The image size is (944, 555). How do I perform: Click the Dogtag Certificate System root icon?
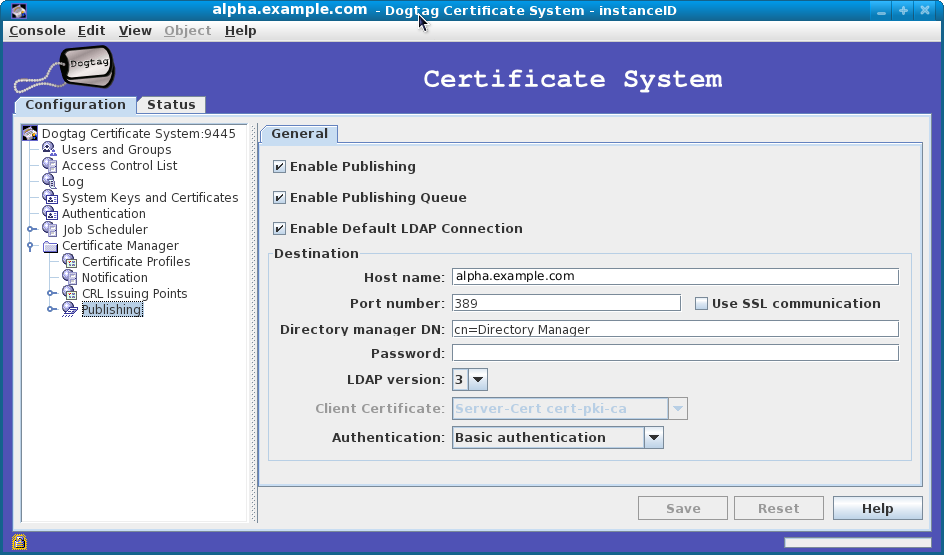pos(30,133)
